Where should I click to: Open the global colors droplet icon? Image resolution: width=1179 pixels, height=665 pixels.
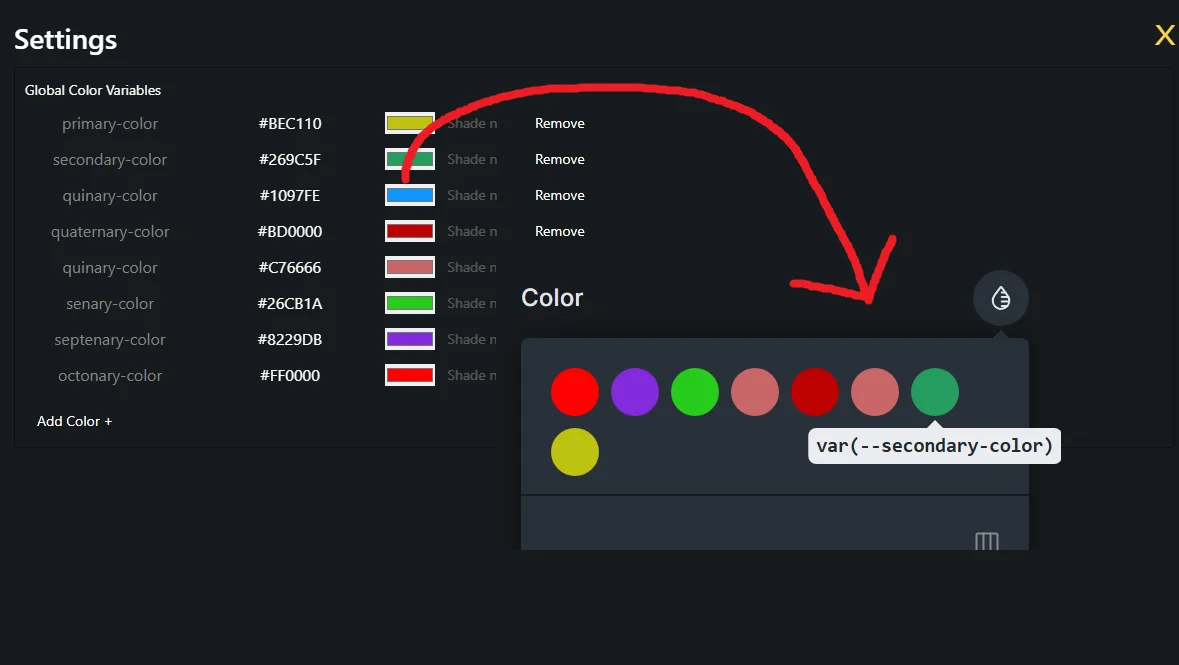point(1000,298)
